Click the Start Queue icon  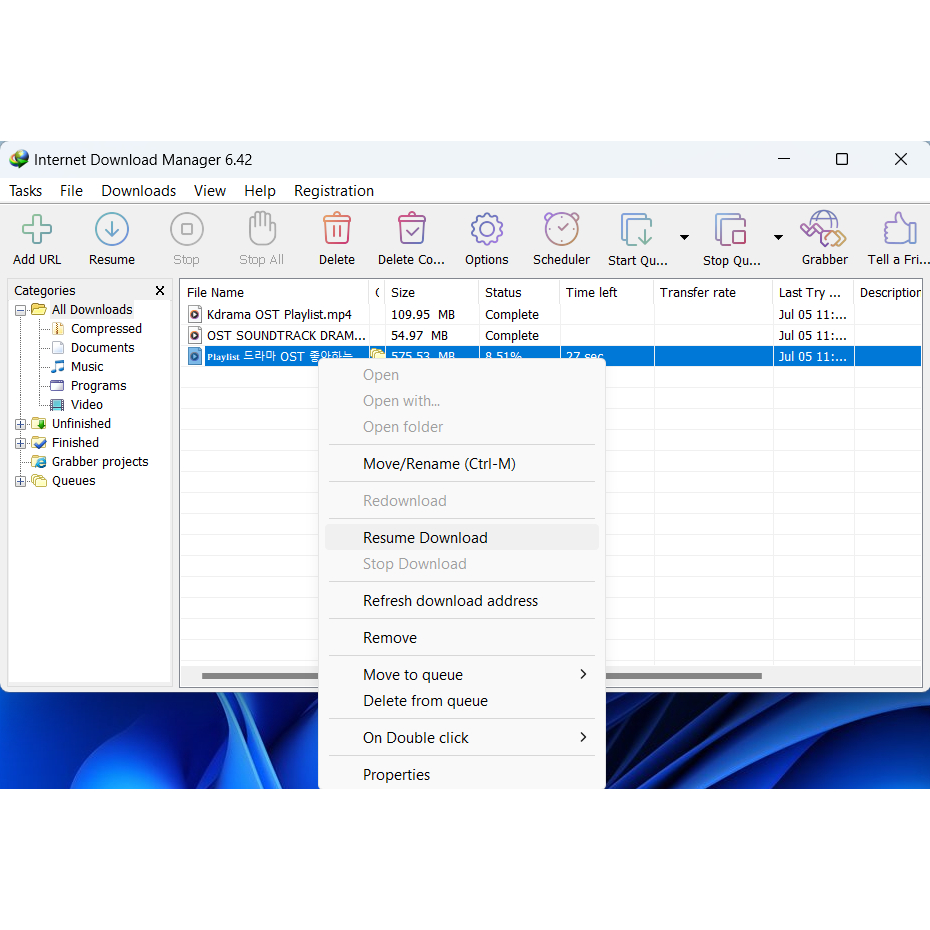click(636, 230)
